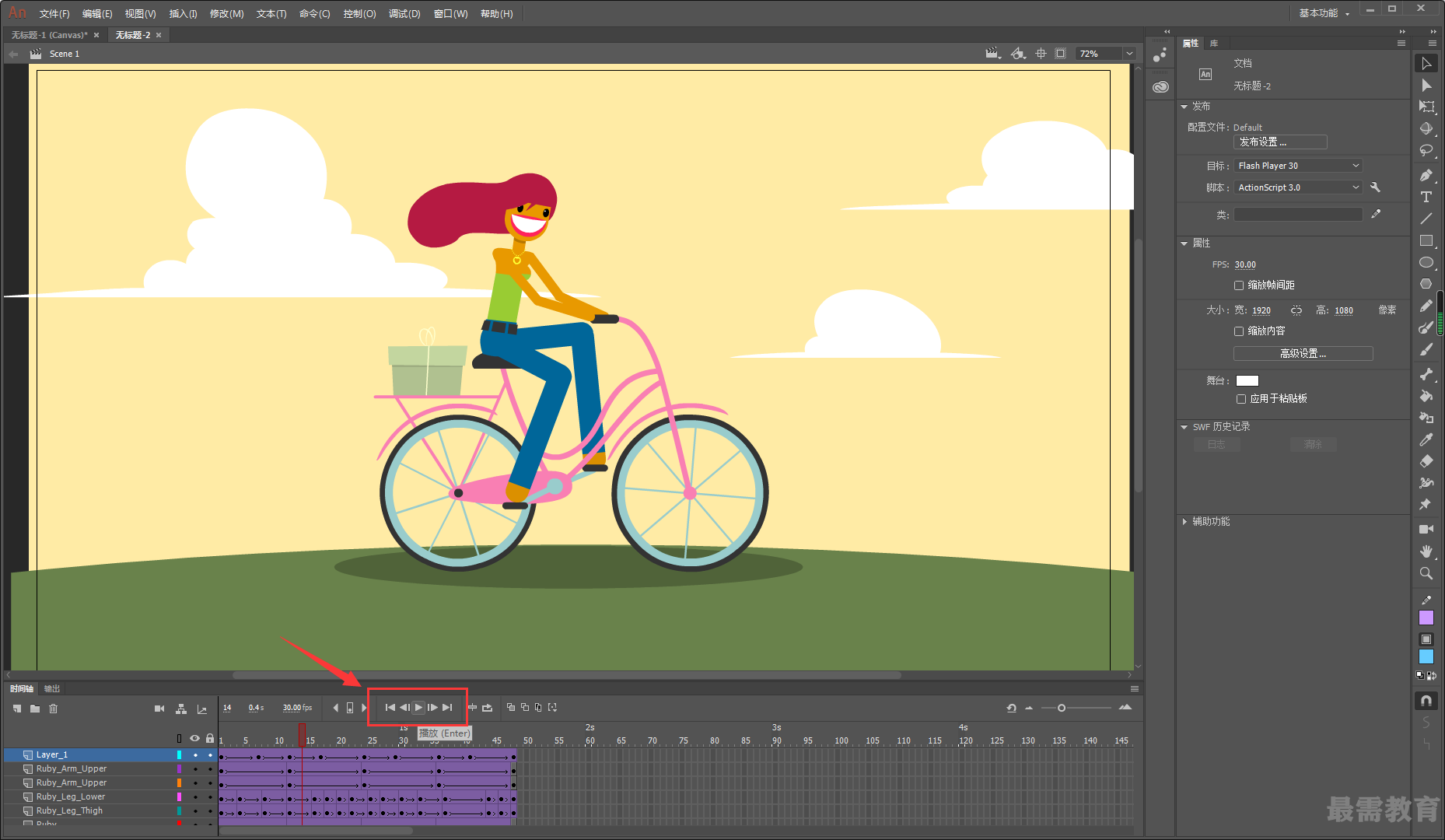Viewport: 1445px width, 840px height.
Task: Go to last frame button
Action: click(447, 708)
